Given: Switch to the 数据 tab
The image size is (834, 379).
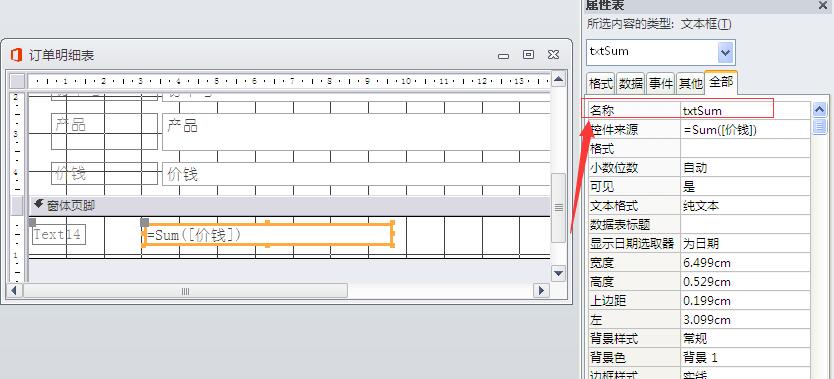Looking at the screenshot, I should pos(631,84).
